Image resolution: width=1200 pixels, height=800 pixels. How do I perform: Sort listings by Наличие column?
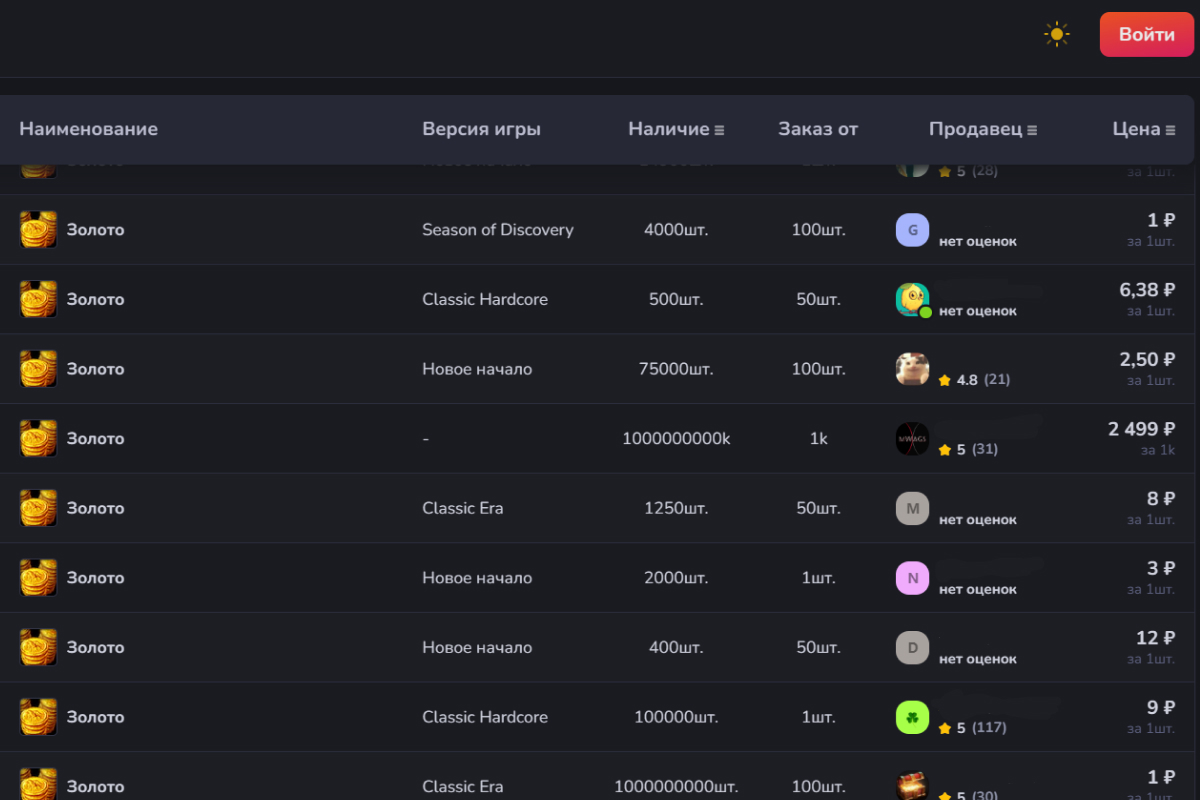point(676,129)
